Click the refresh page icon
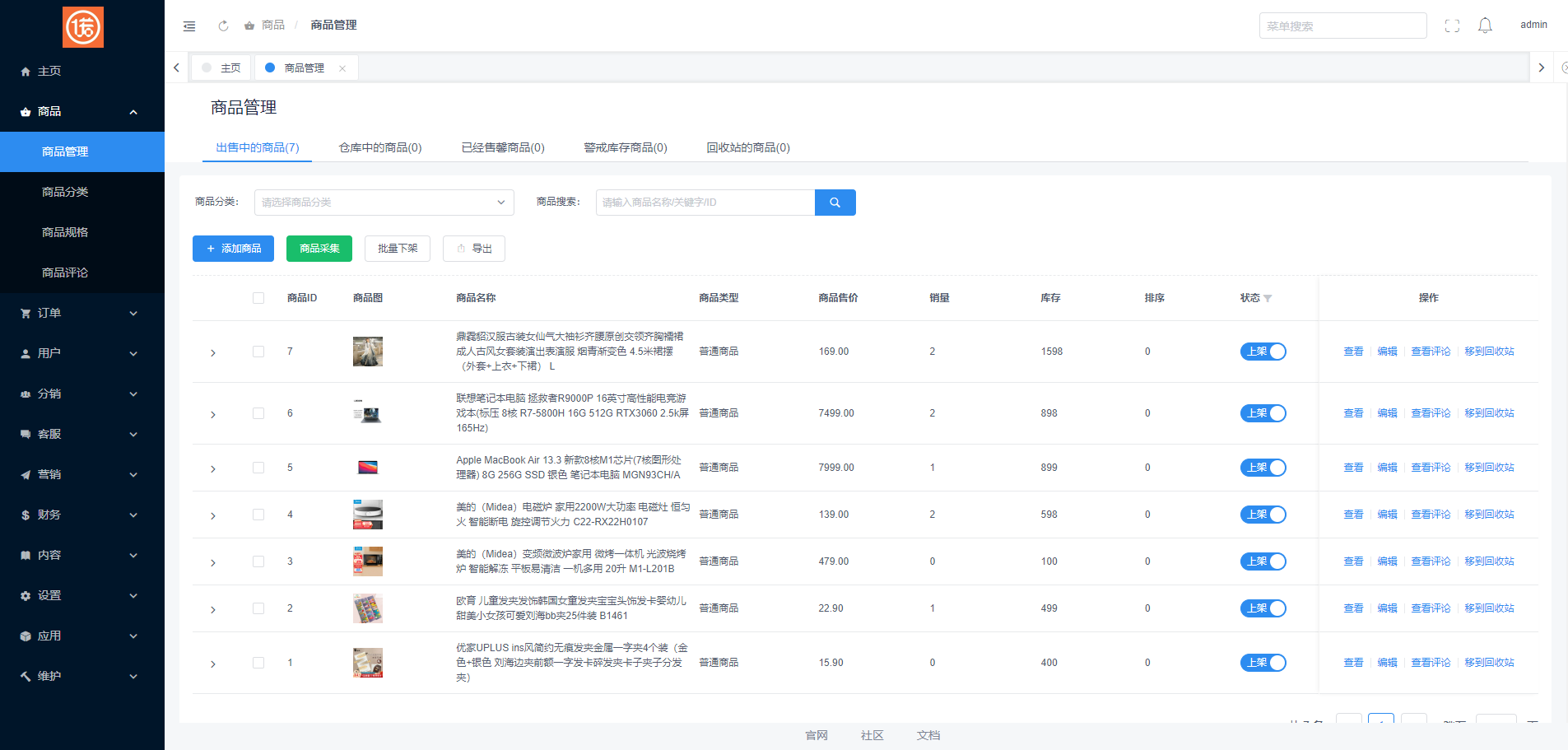This screenshot has width=1568, height=750. pos(222,26)
